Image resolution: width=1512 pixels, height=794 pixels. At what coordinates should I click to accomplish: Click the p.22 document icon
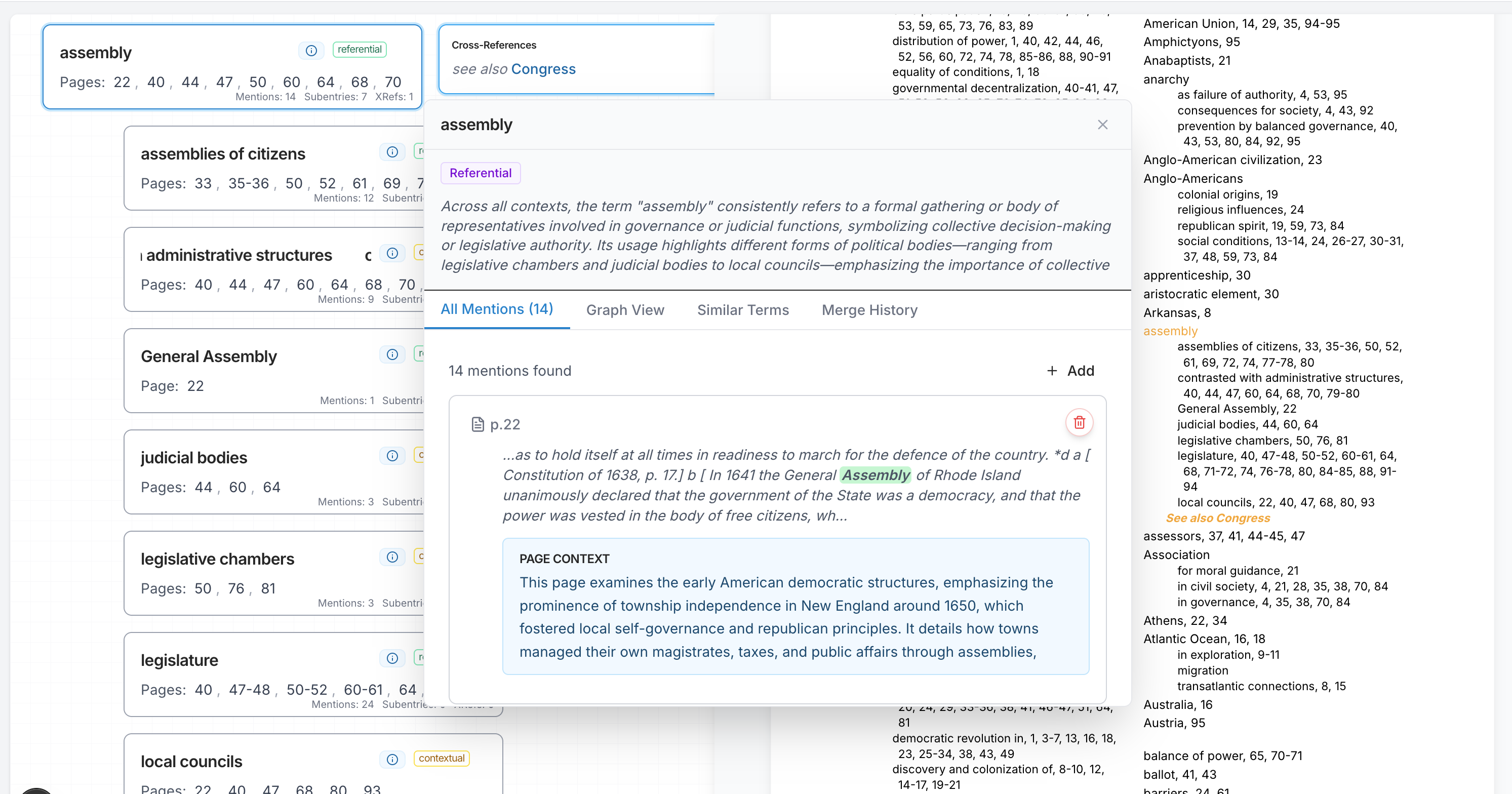pos(478,424)
